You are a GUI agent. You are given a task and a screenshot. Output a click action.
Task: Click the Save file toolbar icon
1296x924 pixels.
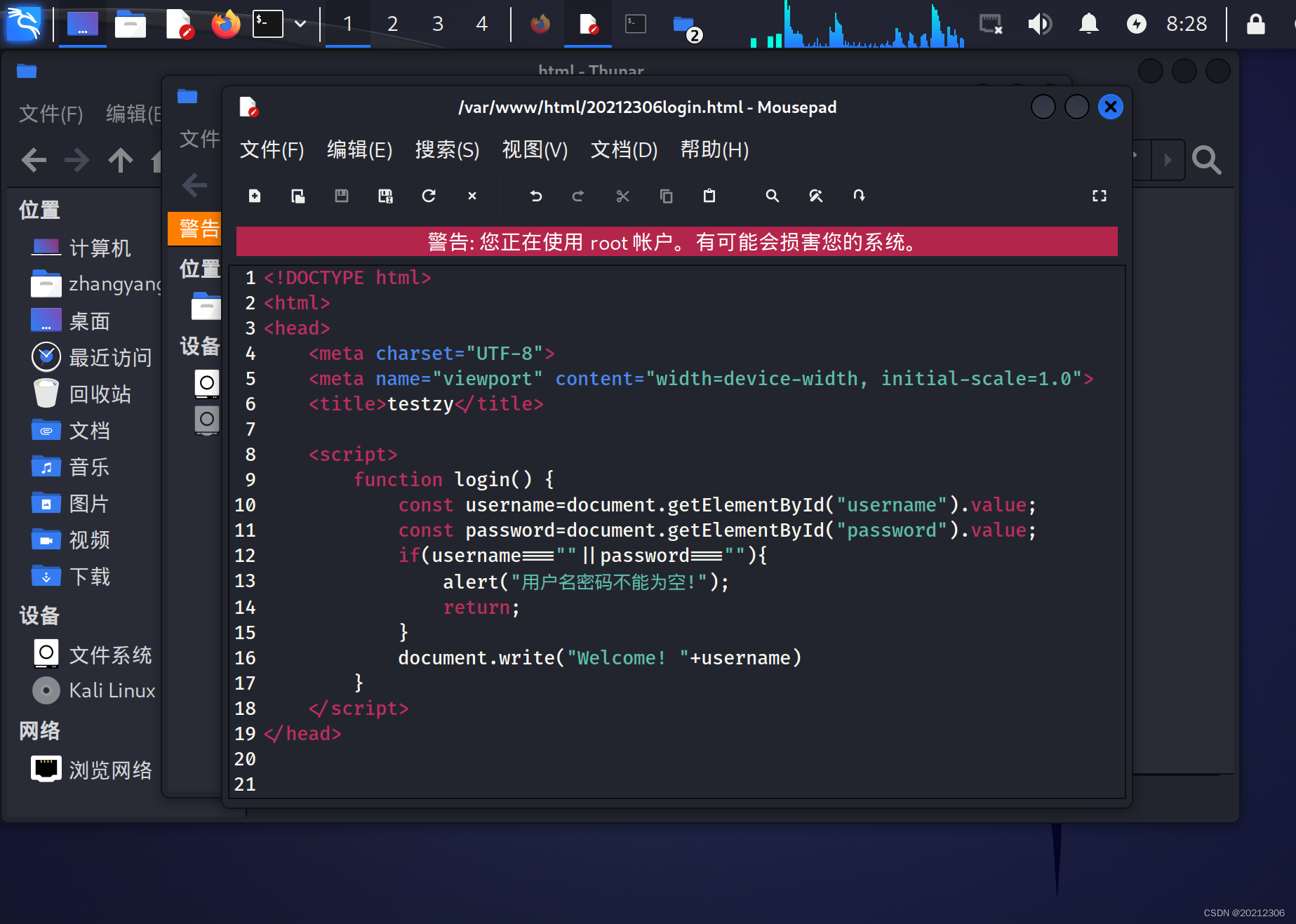(x=342, y=196)
